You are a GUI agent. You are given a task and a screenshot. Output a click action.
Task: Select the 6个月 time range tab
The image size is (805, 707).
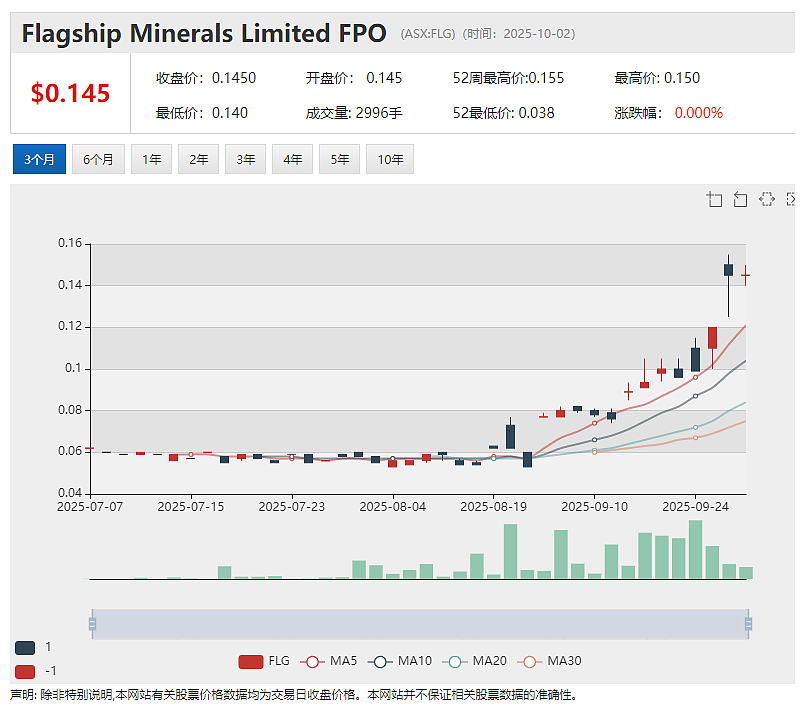tap(98, 159)
